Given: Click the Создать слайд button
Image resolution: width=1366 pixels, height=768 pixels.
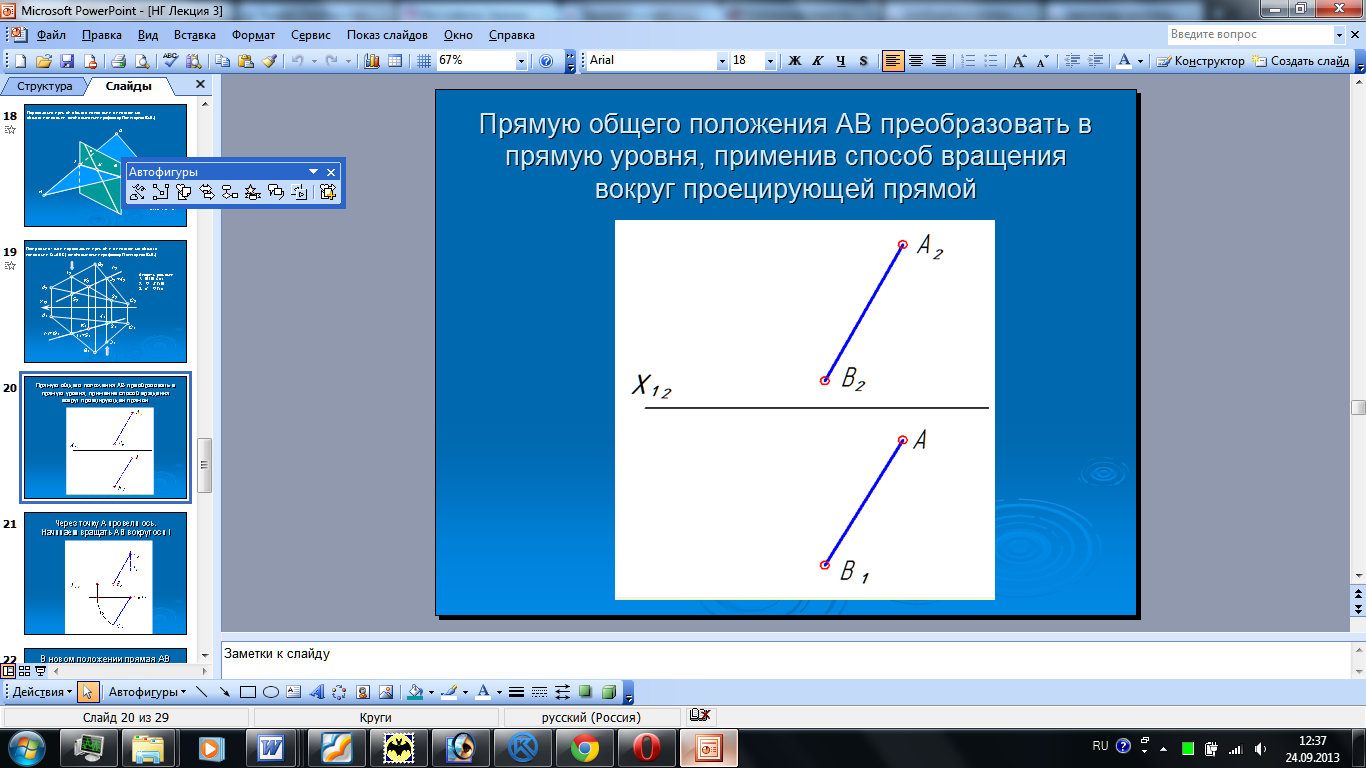Looking at the screenshot, I should (1300, 61).
